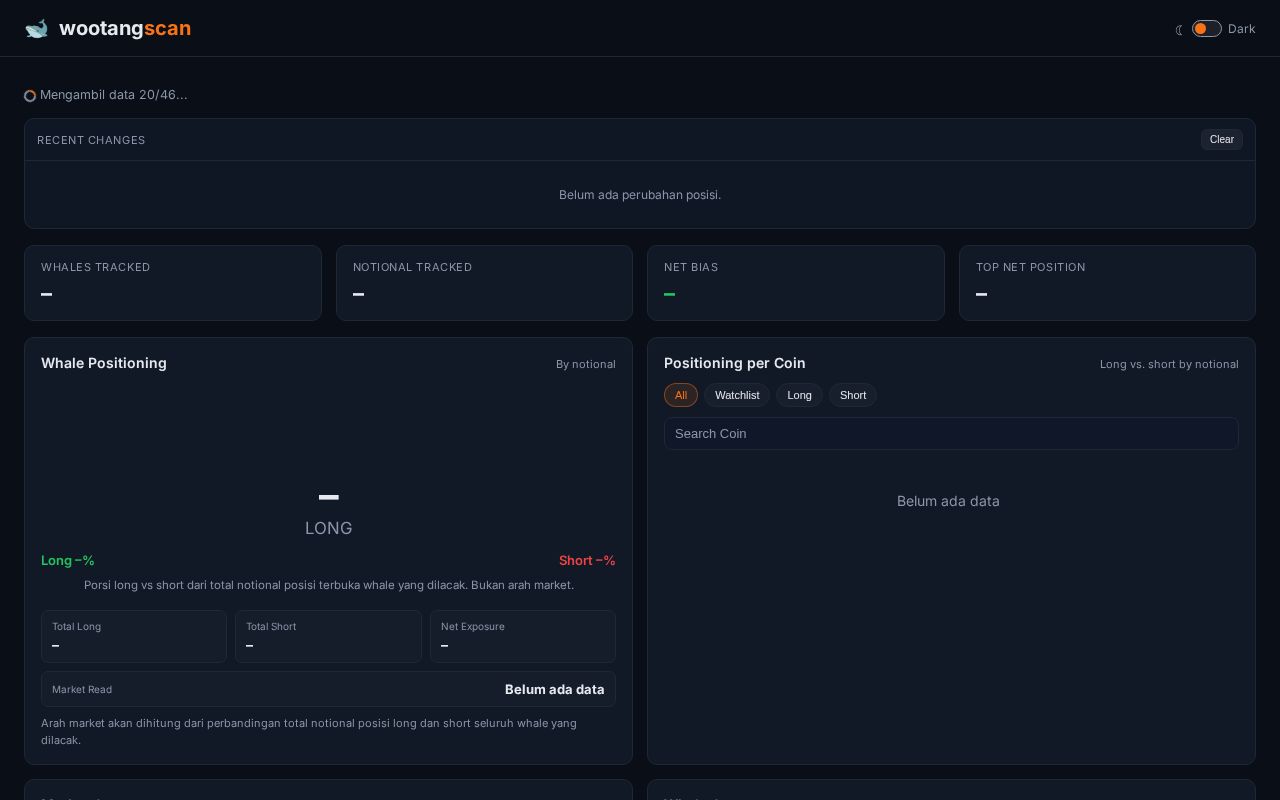Click the 'Mengambil data 20/46...' status text
Image resolution: width=1280 pixels, height=800 pixels.
[114, 95]
